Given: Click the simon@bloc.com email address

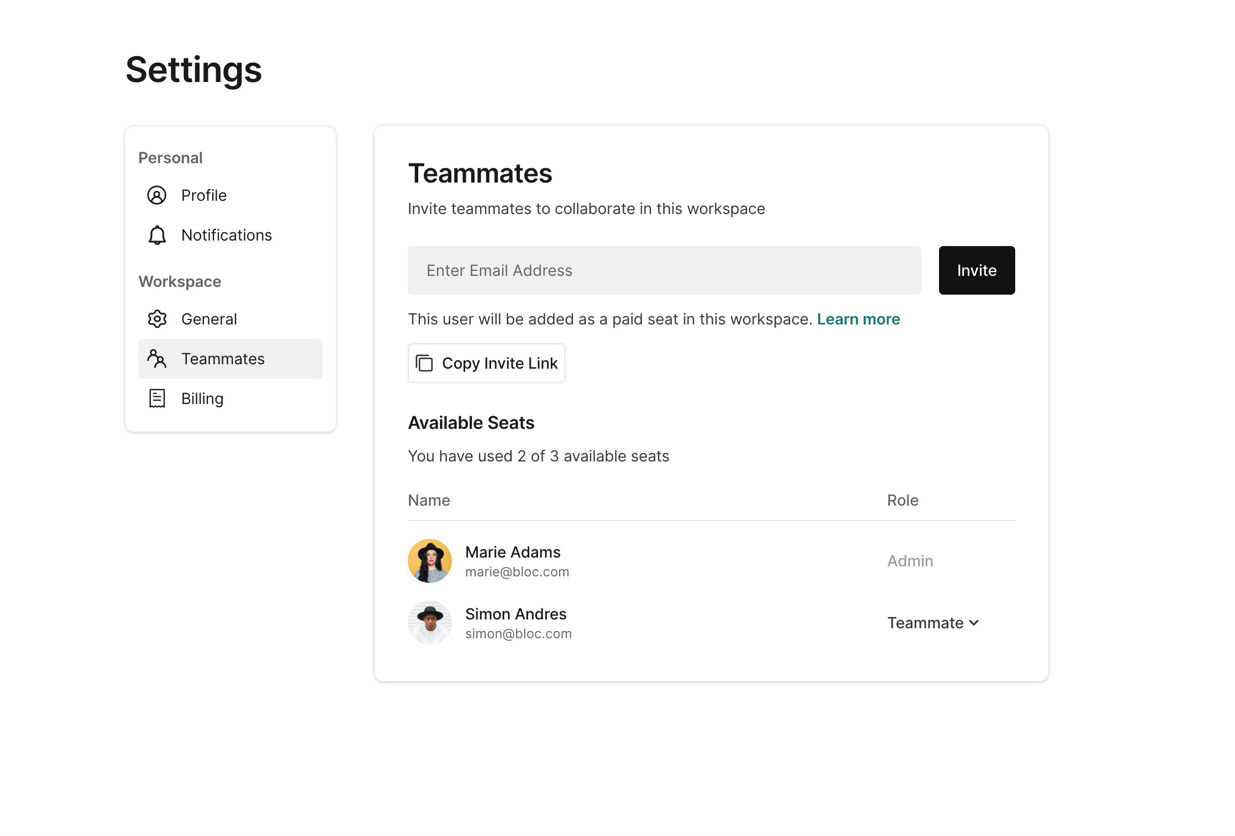Looking at the screenshot, I should tap(518, 634).
